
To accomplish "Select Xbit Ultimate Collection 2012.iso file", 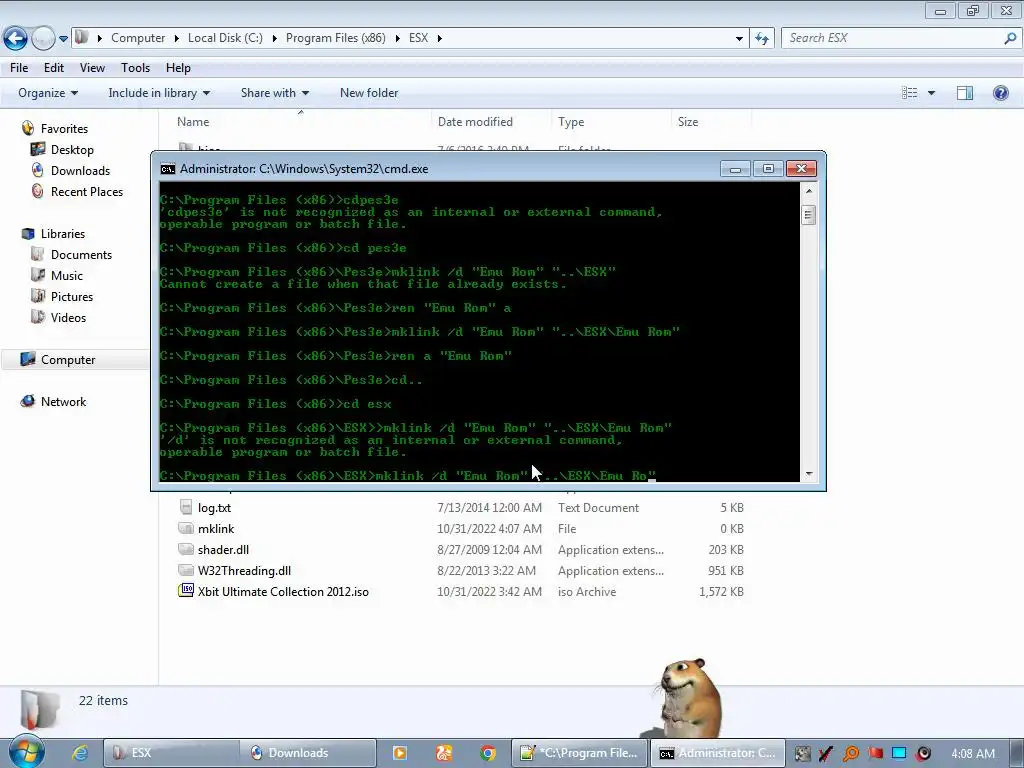I will click(x=283, y=592).
